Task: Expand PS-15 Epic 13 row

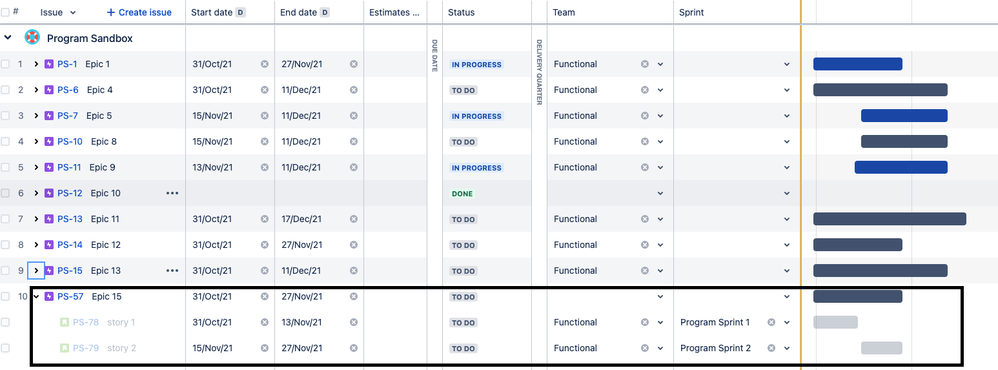Action: 36,271
